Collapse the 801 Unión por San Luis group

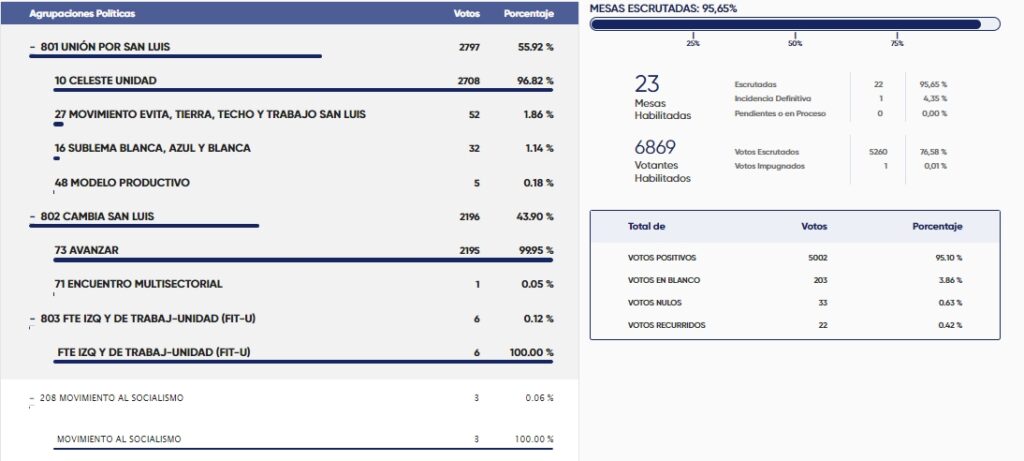coord(33,47)
